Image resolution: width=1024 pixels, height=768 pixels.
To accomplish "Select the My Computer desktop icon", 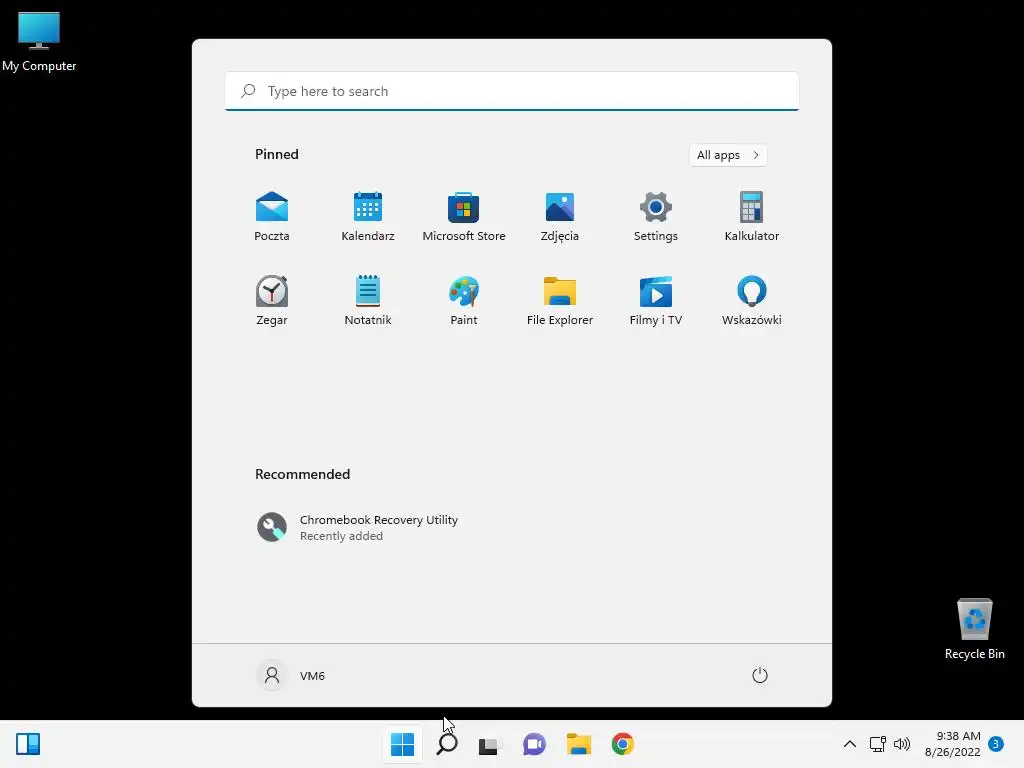I will pyautogui.click(x=39, y=42).
